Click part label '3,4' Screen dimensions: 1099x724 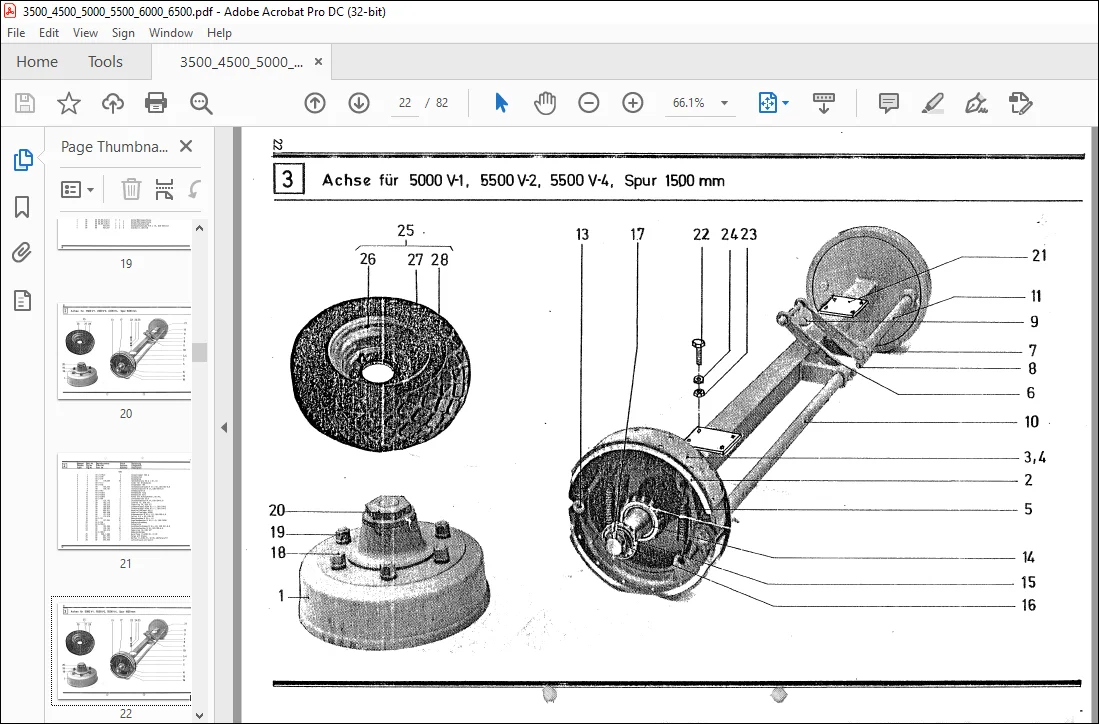[1035, 458]
